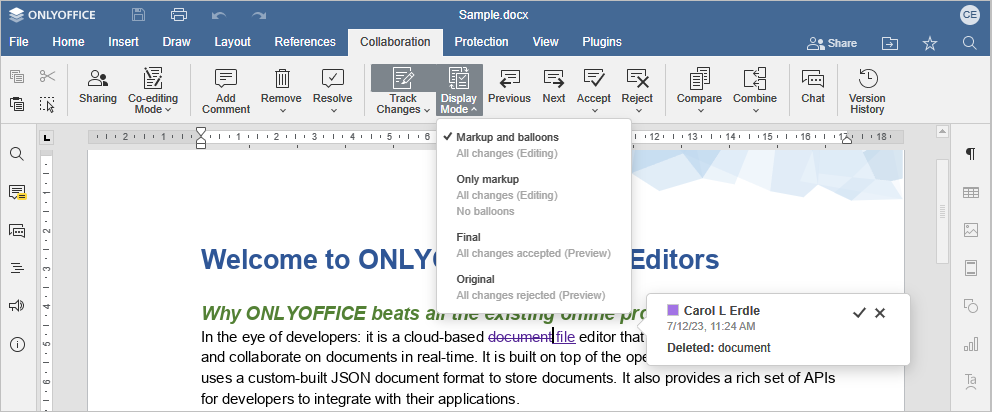Click the search magnifier in header
The height and width of the screenshot is (412, 992).
[x=969, y=43]
